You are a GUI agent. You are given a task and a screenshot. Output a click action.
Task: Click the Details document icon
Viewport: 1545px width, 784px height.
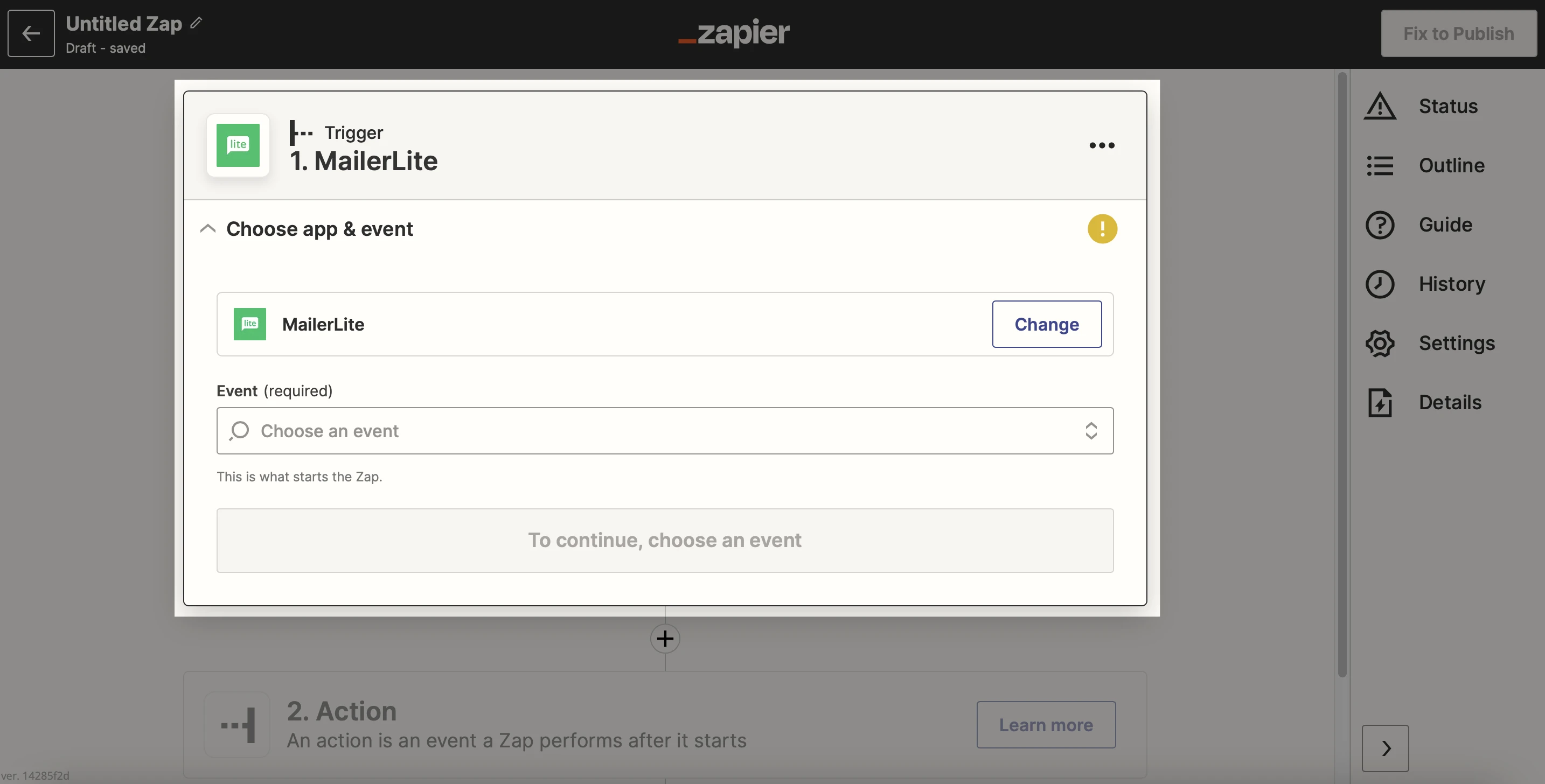point(1380,403)
